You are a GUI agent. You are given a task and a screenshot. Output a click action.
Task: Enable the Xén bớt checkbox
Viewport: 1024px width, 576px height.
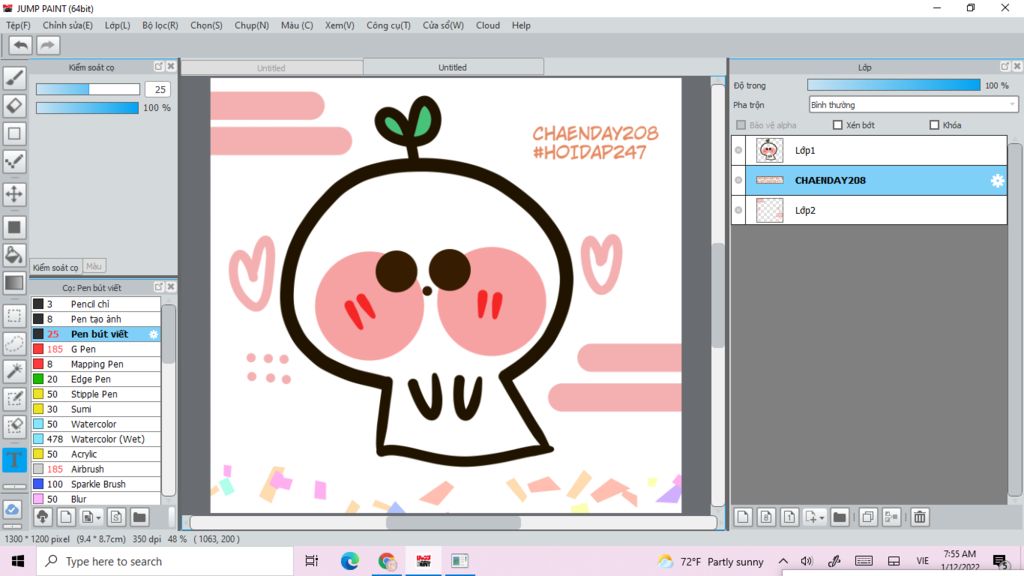tap(837, 125)
